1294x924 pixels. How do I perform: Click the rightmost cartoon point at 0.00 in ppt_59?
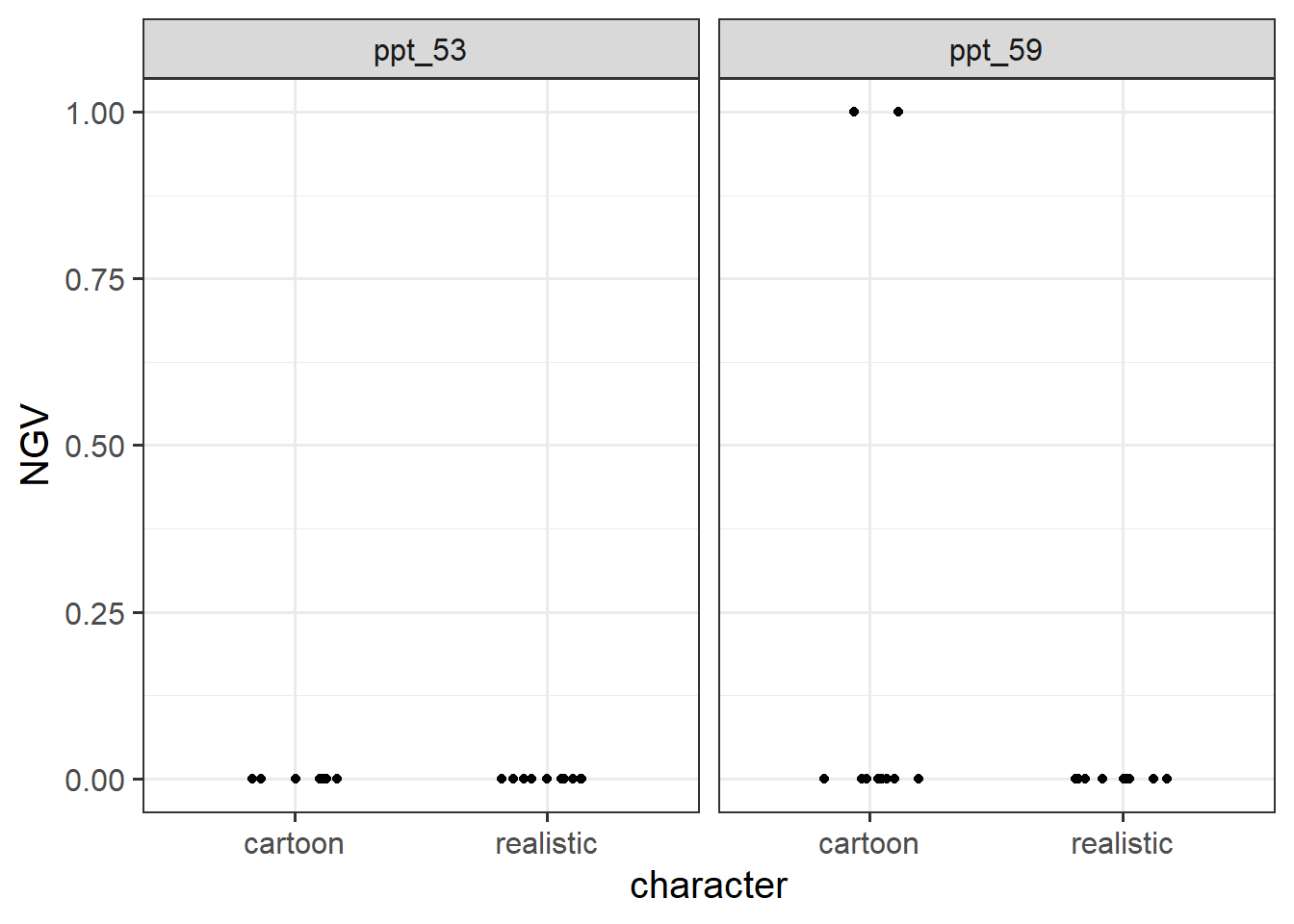919,779
